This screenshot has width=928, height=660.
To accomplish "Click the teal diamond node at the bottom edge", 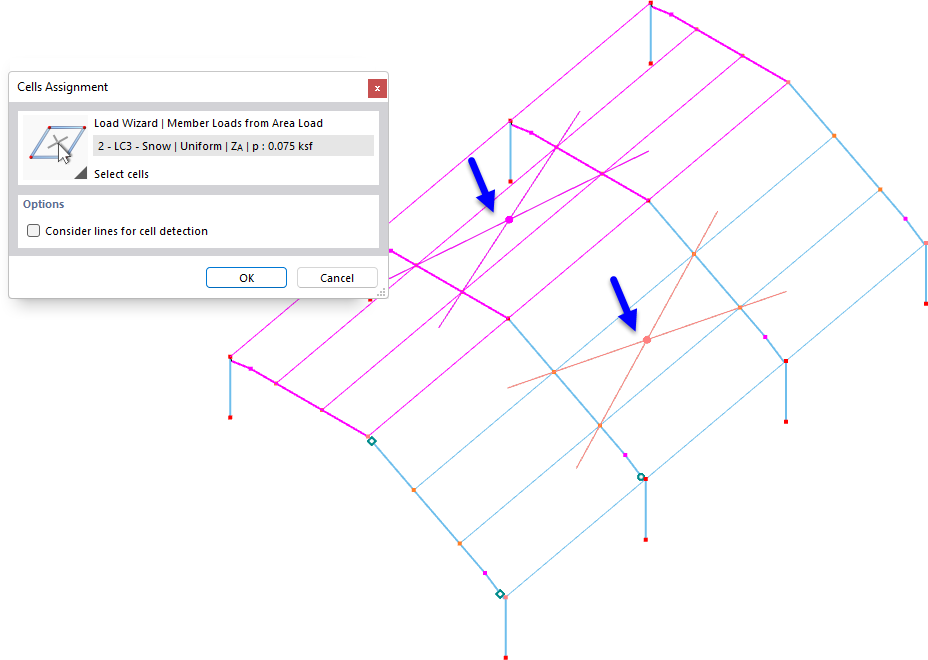I will click(x=500, y=594).
